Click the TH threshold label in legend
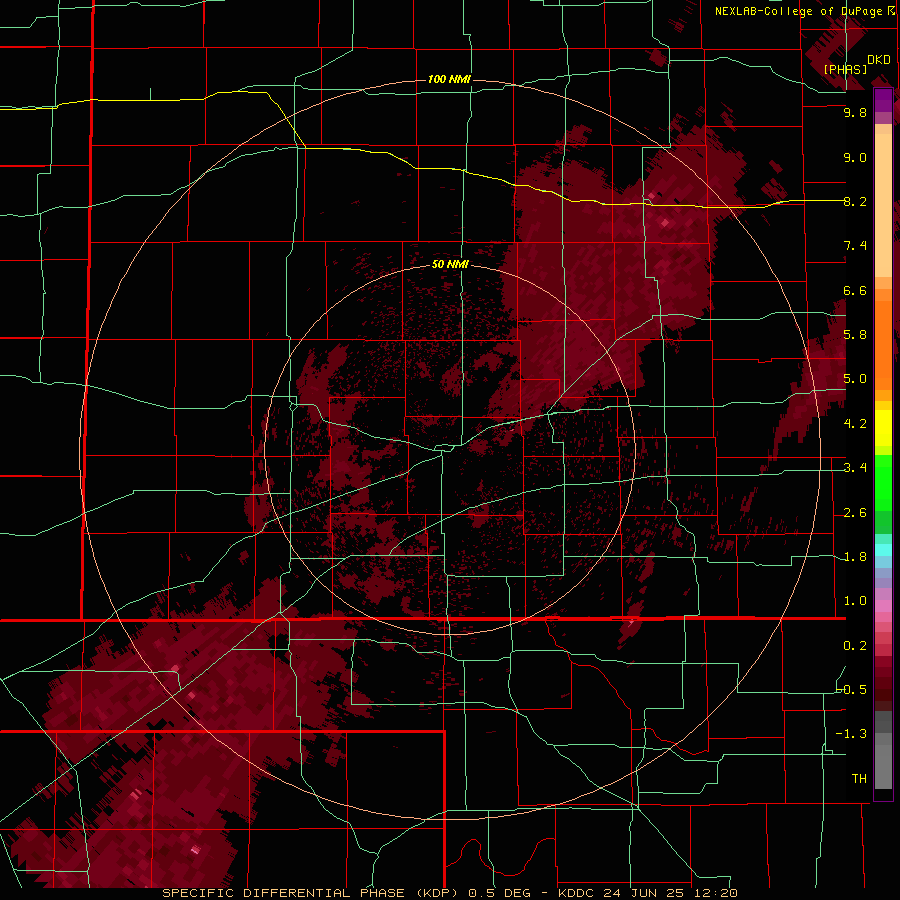900x900 pixels. [859, 779]
